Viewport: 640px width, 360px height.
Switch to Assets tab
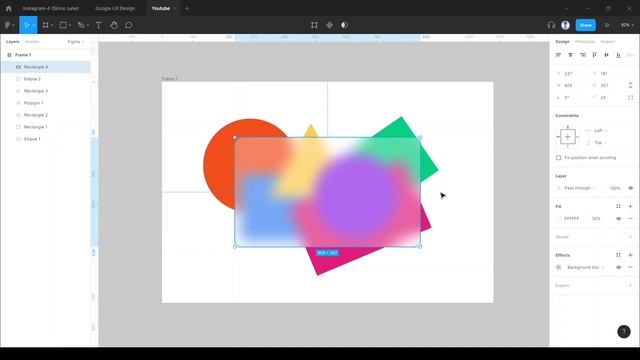32,42
